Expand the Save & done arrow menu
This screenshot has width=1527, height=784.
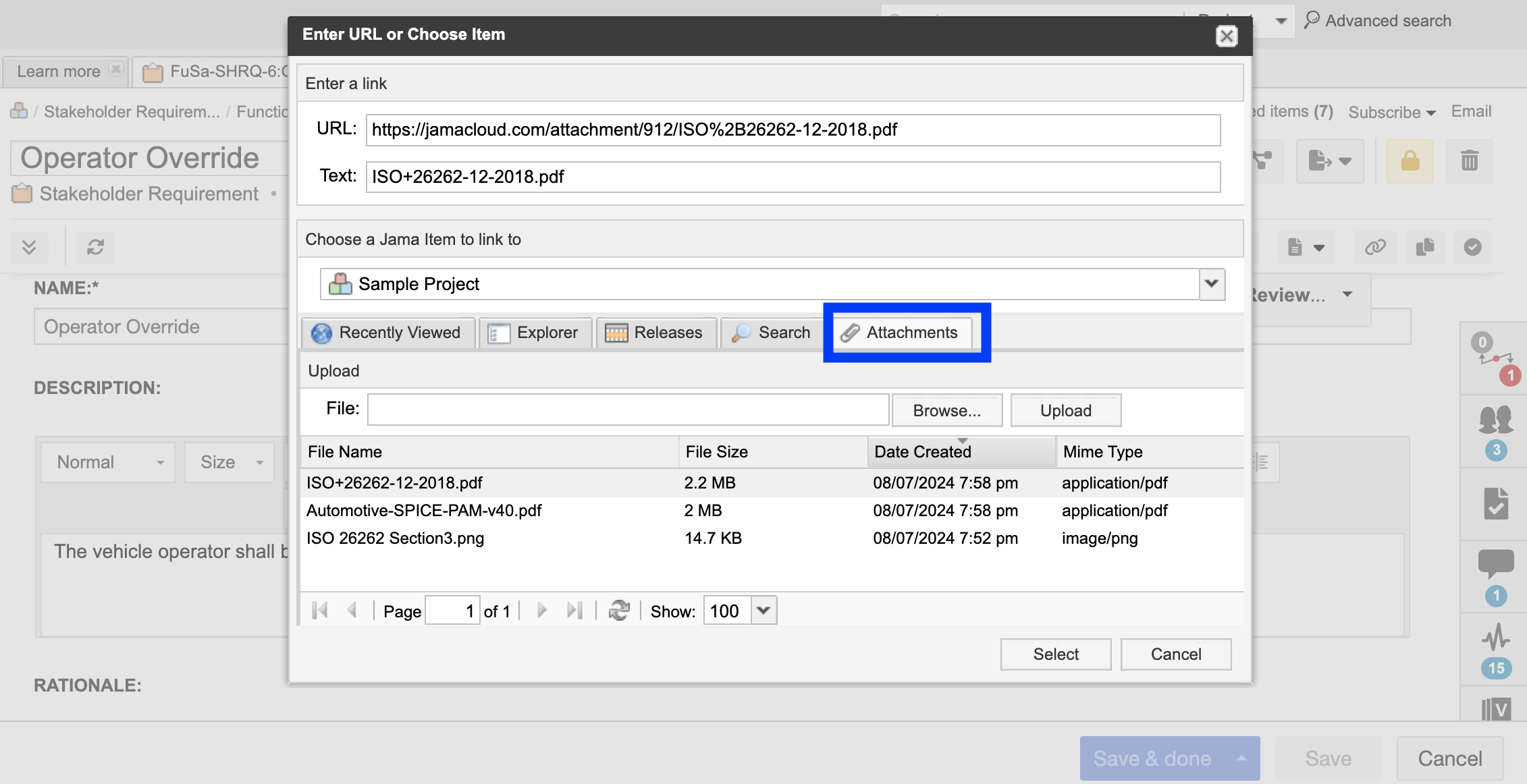pyautogui.click(x=1241, y=758)
